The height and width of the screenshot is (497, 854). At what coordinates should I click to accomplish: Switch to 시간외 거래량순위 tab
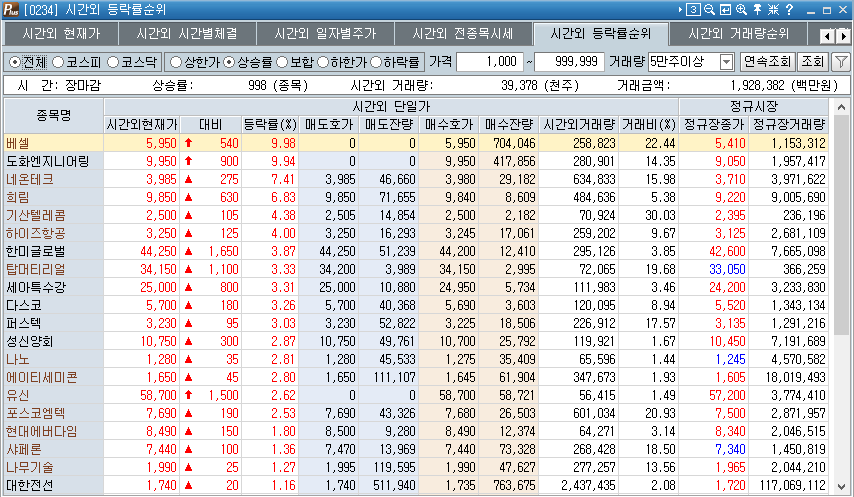[x=739, y=34]
